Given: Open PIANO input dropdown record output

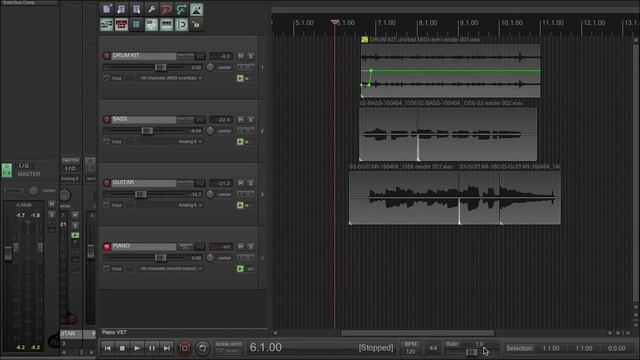Looking at the screenshot, I should click(x=171, y=269).
